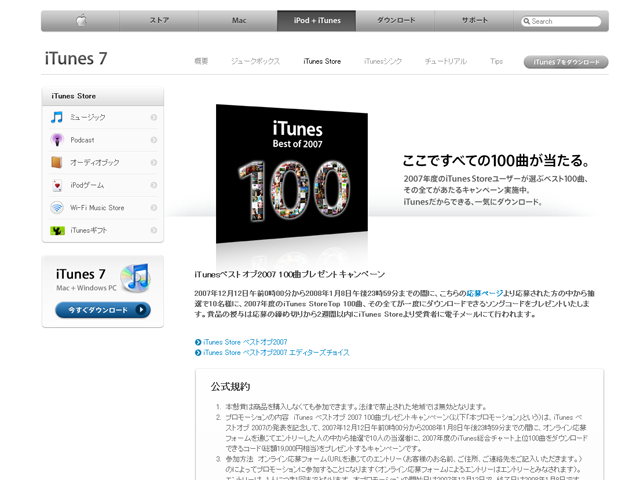Screen dimensions: 640x480
Task: Open the Mac tab
Action: (239, 20)
